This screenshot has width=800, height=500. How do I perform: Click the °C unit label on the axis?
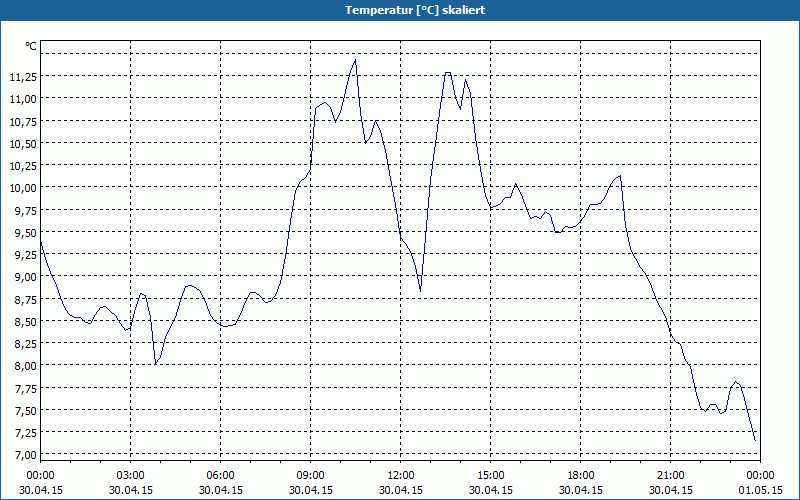point(31,46)
